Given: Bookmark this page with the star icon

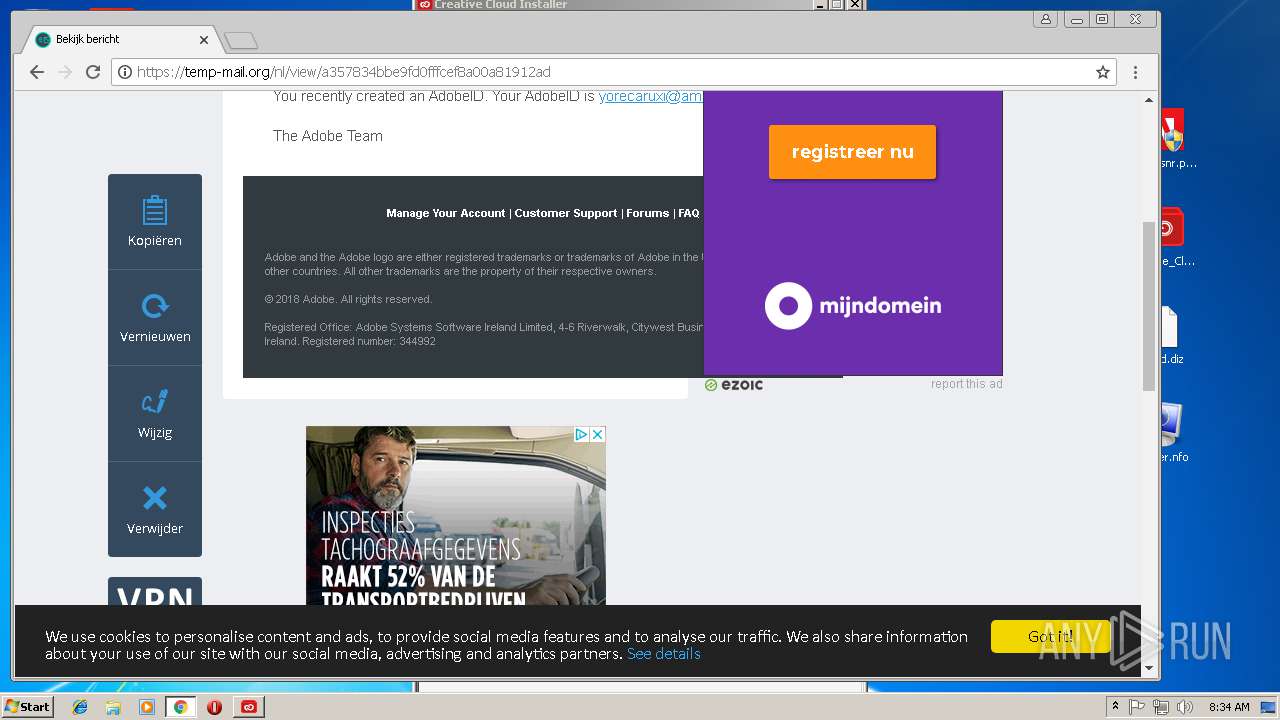Looking at the screenshot, I should 1103,72.
